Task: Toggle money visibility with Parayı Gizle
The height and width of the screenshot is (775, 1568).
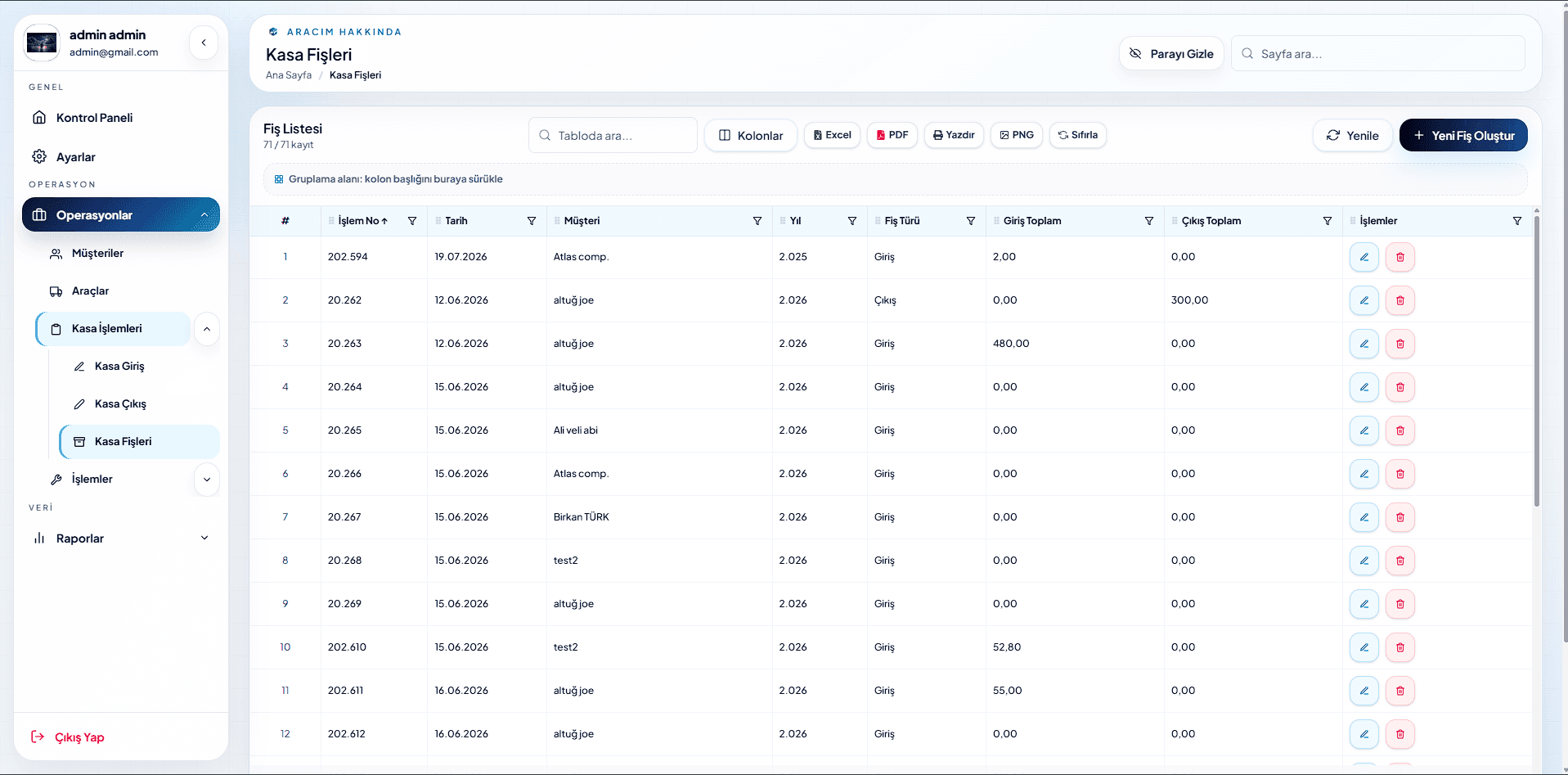Action: [1171, 54]
